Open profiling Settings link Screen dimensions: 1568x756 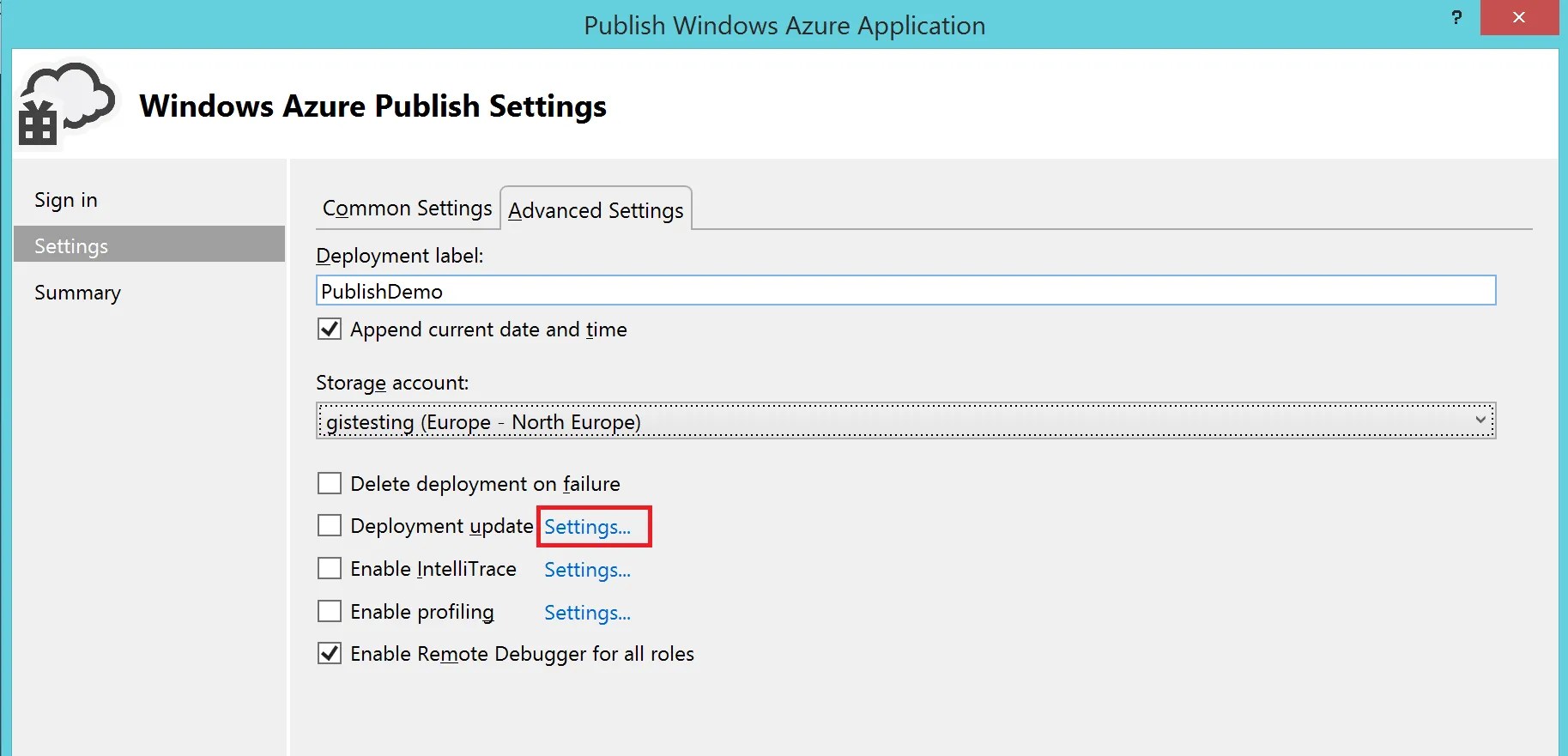588,613
